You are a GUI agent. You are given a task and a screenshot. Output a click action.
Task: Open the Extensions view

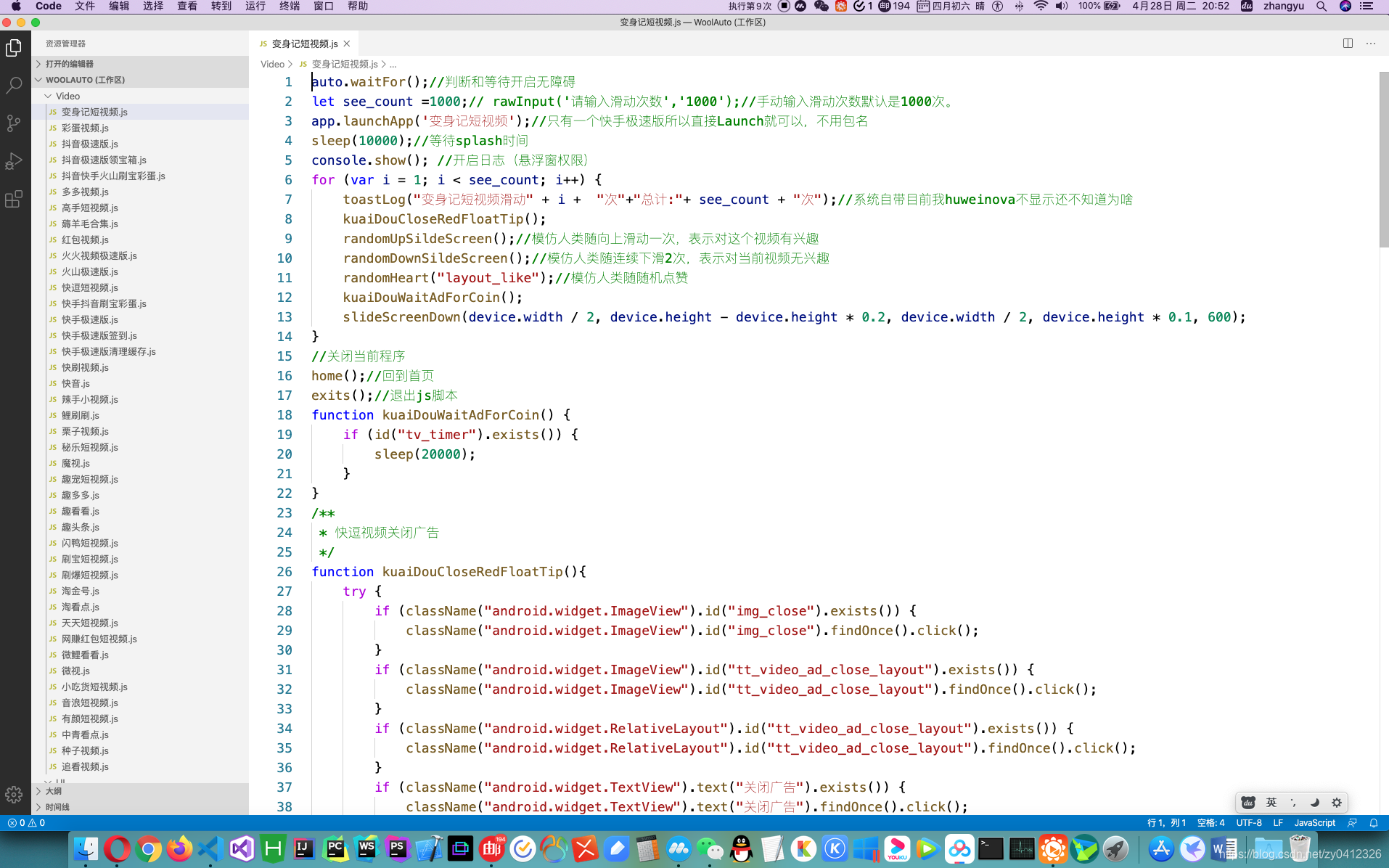(14, 199)
